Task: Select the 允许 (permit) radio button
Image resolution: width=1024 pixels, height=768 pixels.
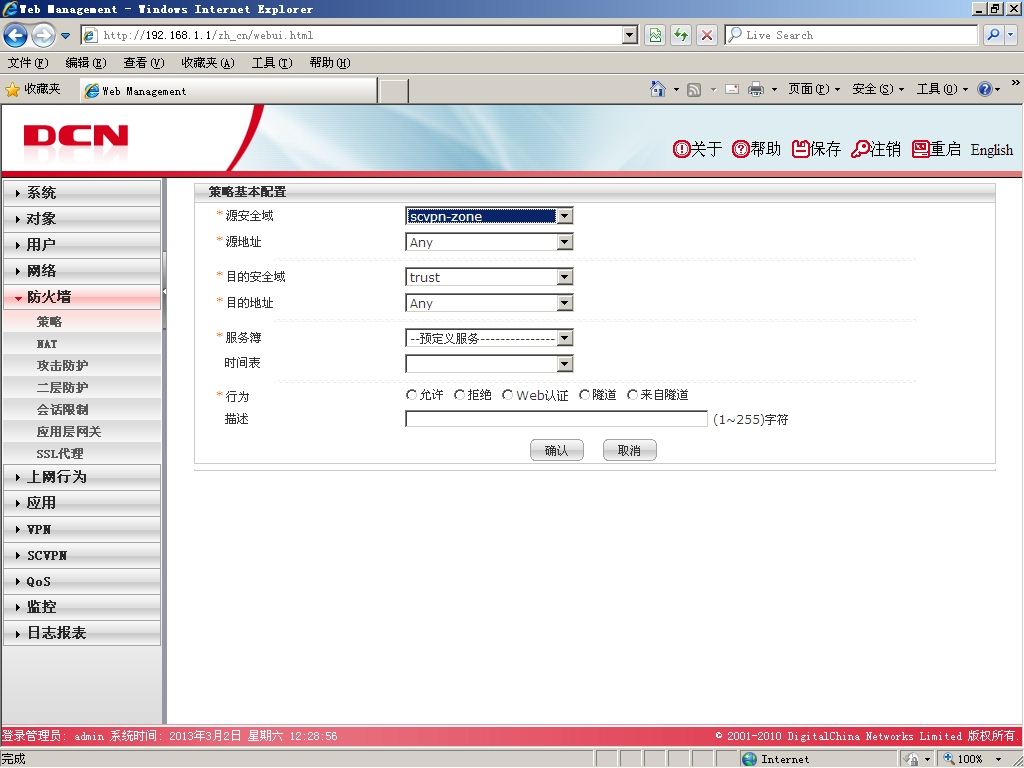Action: pos(411,395)
